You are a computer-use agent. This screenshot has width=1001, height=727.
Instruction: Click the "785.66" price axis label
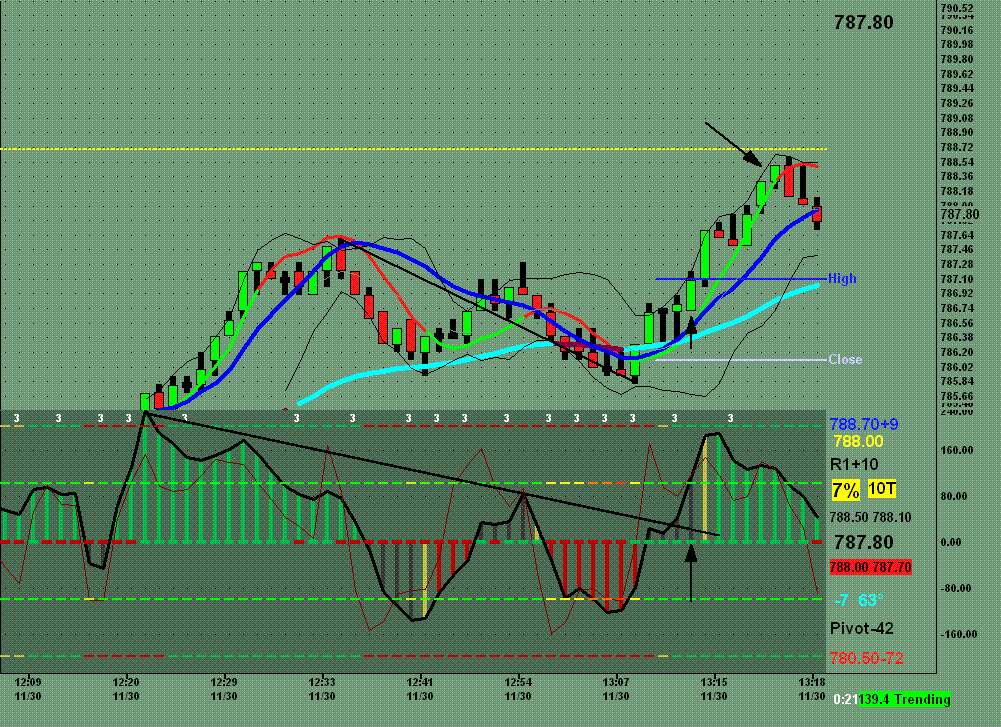pos(957,396)
